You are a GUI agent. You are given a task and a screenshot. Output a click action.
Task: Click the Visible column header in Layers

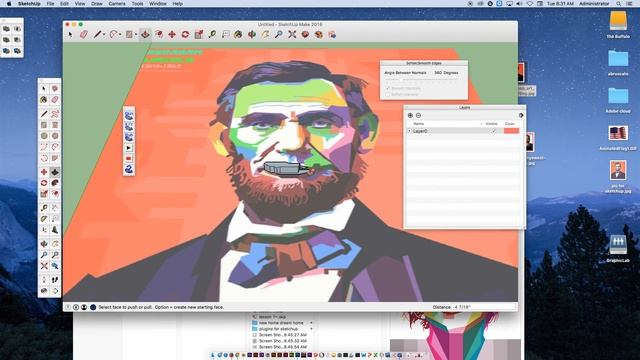491,124
